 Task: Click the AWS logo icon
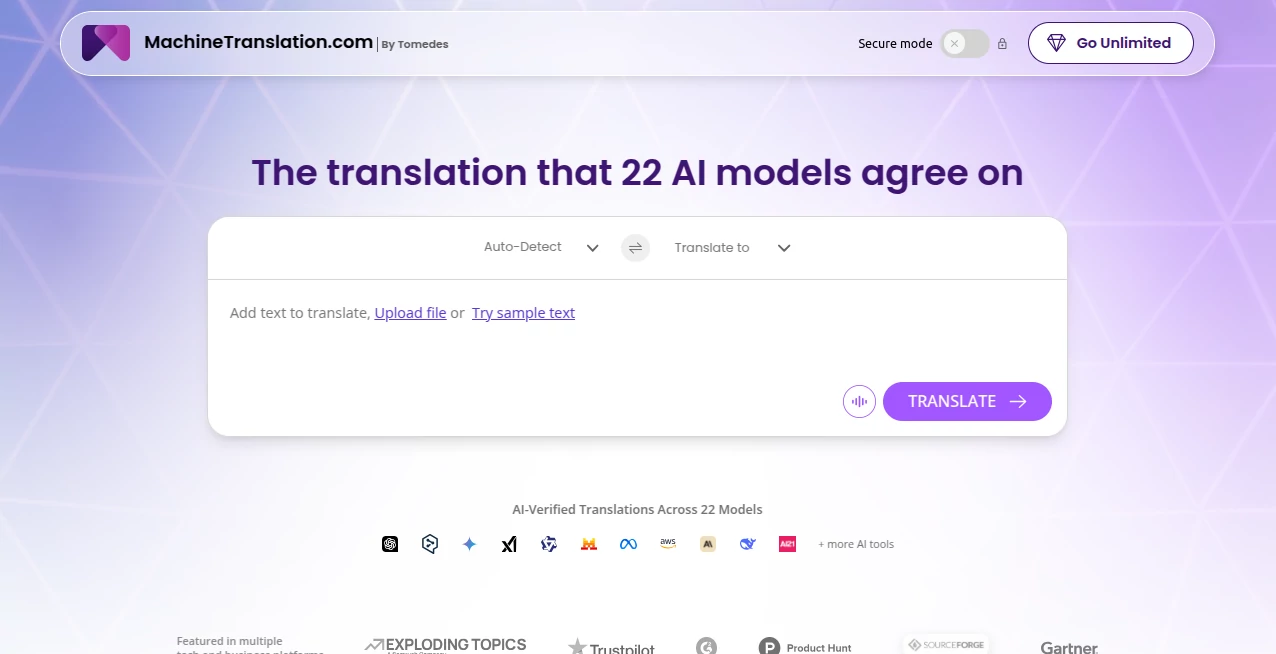point(668,544)
